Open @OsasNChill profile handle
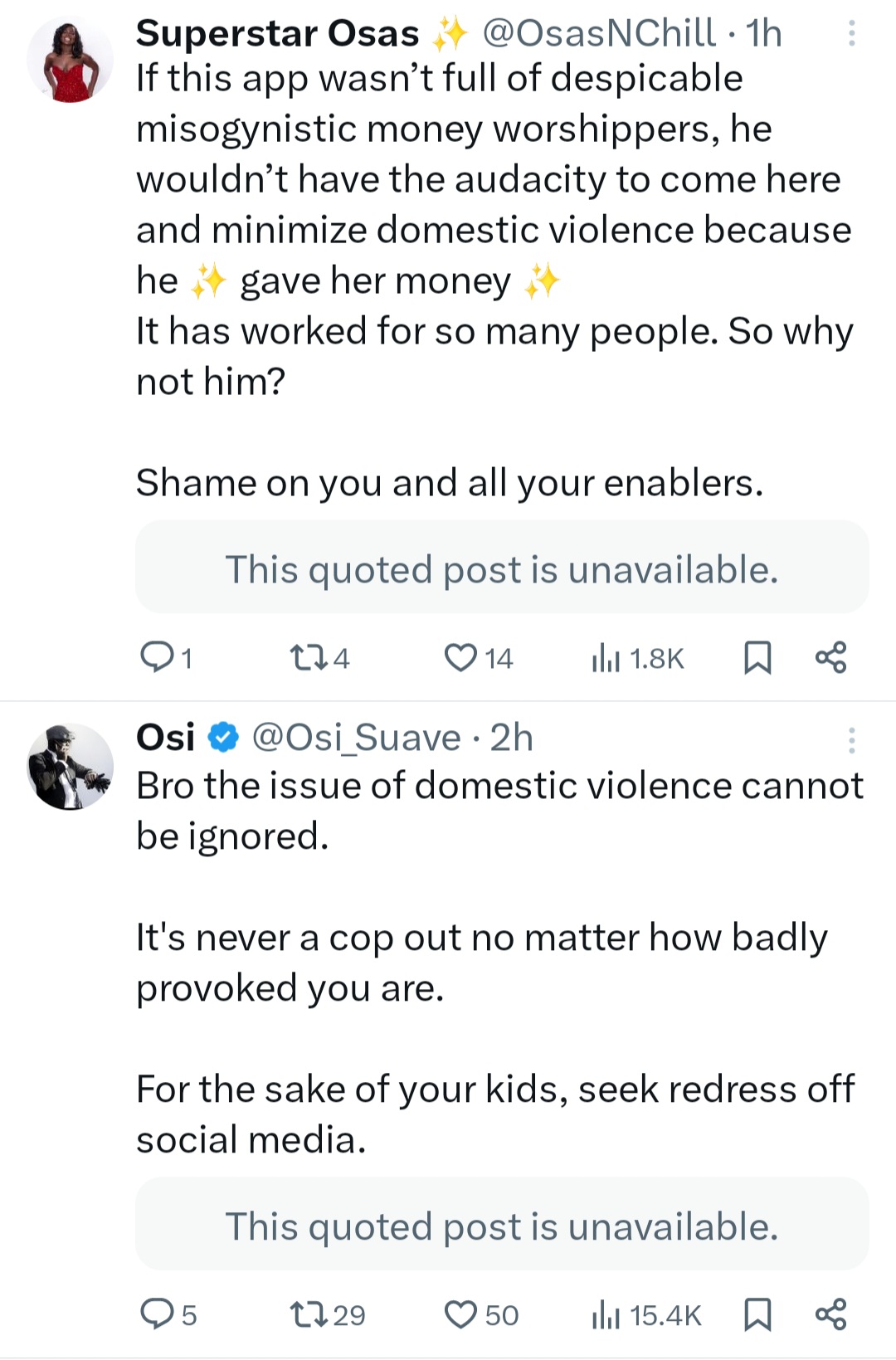 tap(598, 33)
